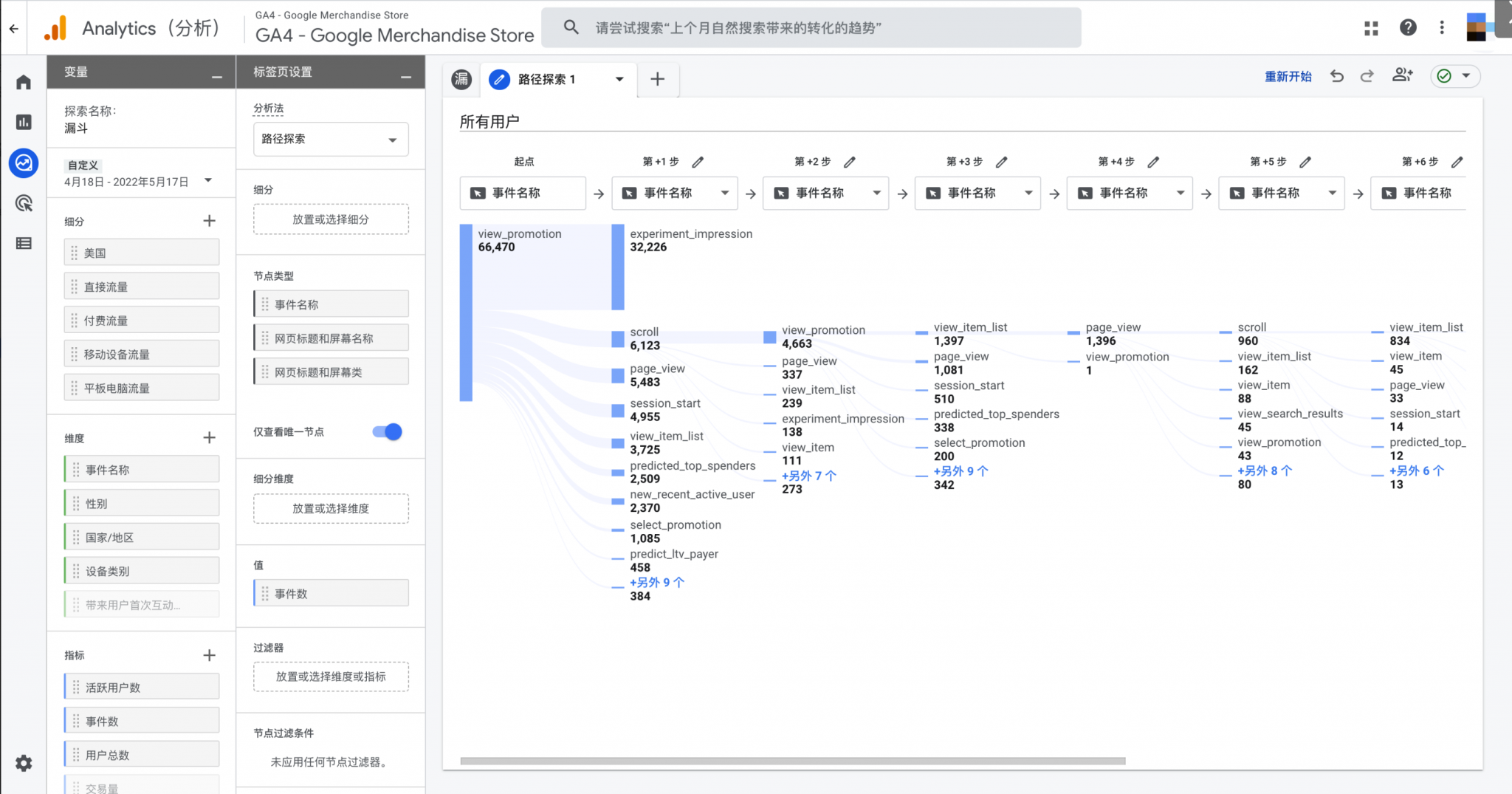Share the exploration via the person icon

tap(1402, 75)
